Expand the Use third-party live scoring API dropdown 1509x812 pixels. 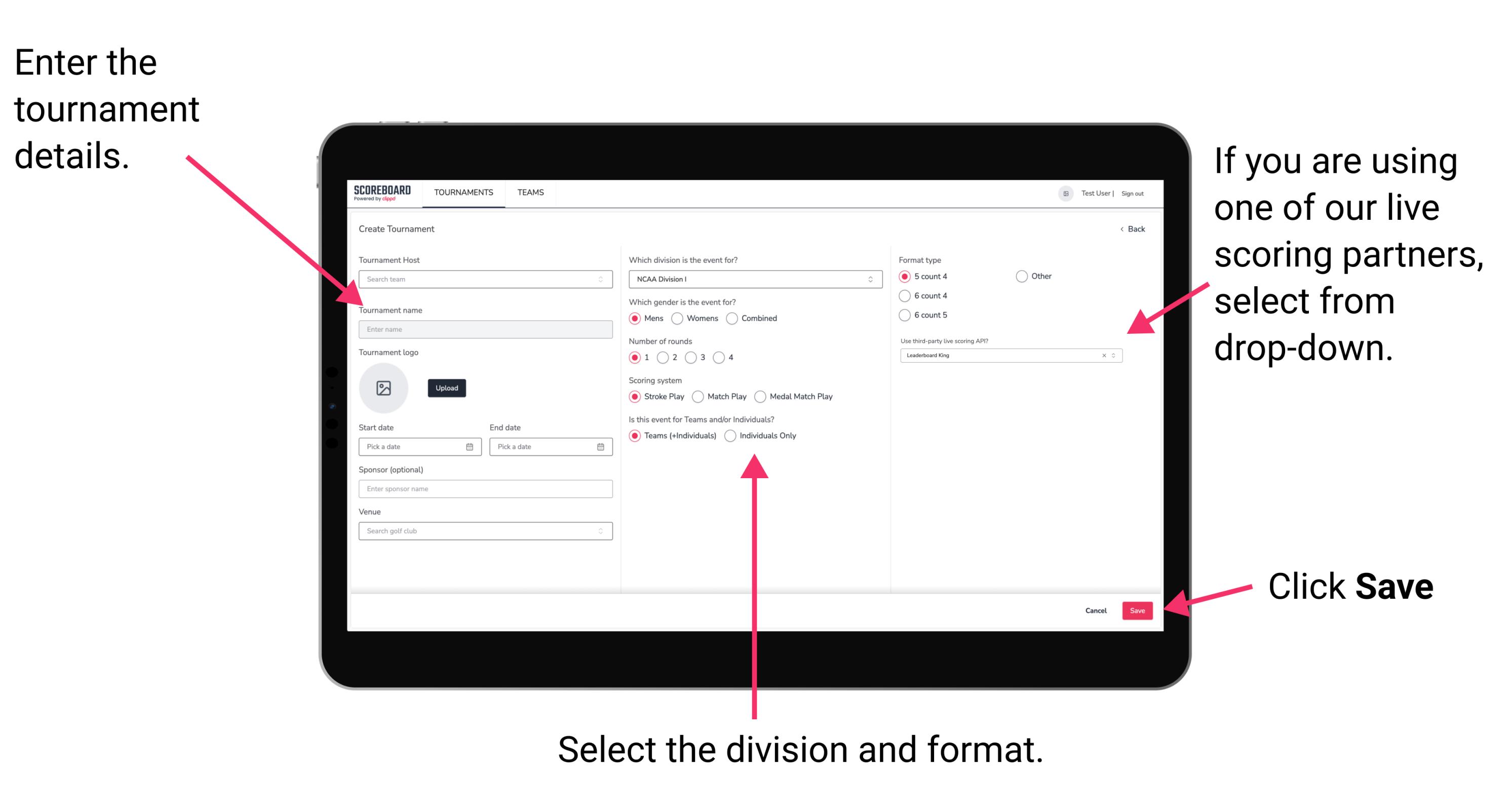tap(1117, 356)
